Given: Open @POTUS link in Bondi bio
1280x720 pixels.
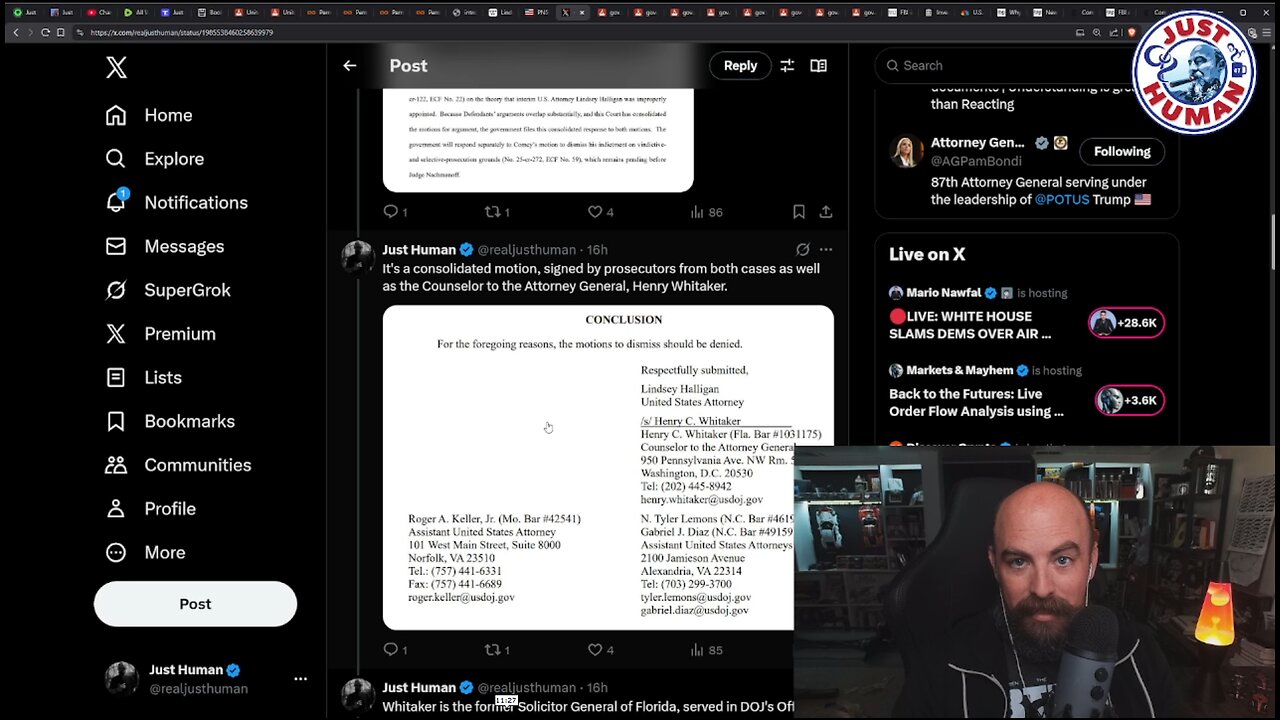Looking at the screenshot, I should click(x=1060, y=200).
